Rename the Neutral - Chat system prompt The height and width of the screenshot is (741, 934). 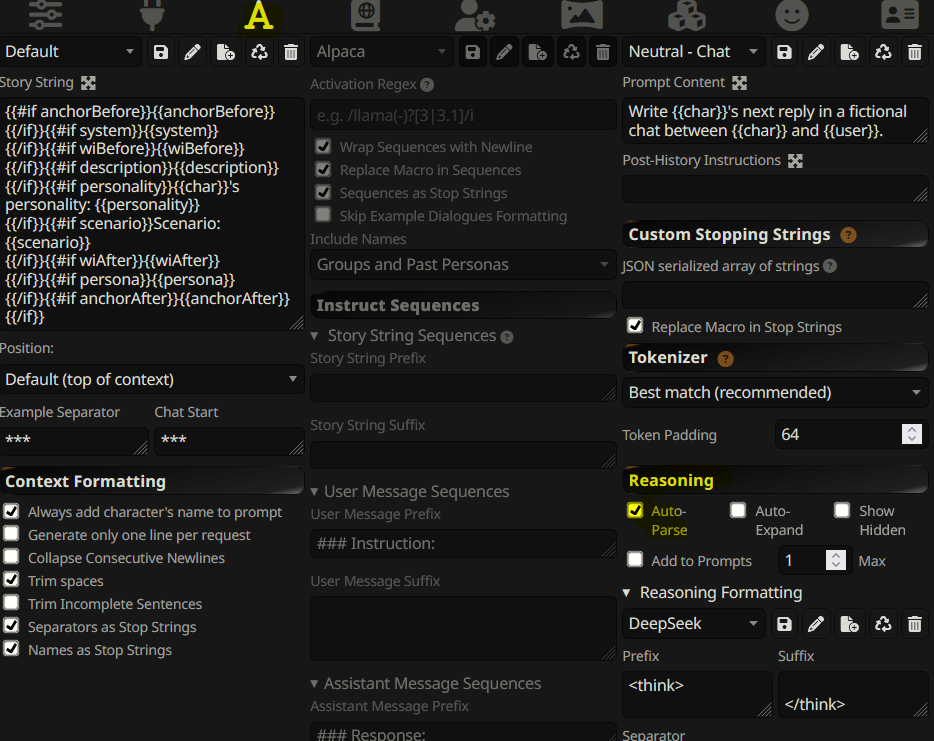point(816,52)
